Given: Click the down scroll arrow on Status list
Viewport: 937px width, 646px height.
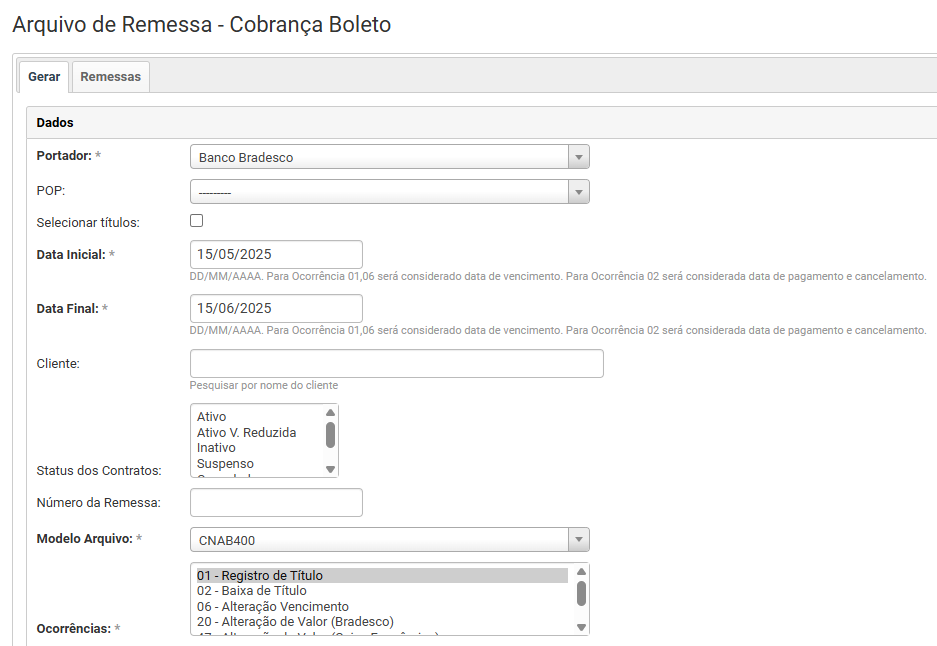Looking at the screenshot, I should pos(330,470).
